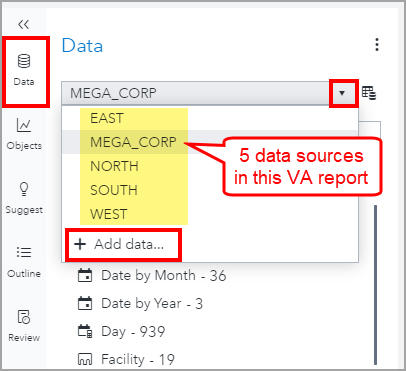Viewport: 406px width, 371px height.
Task: Click calendar icon beside Date by Month
Action: (85, 276)
